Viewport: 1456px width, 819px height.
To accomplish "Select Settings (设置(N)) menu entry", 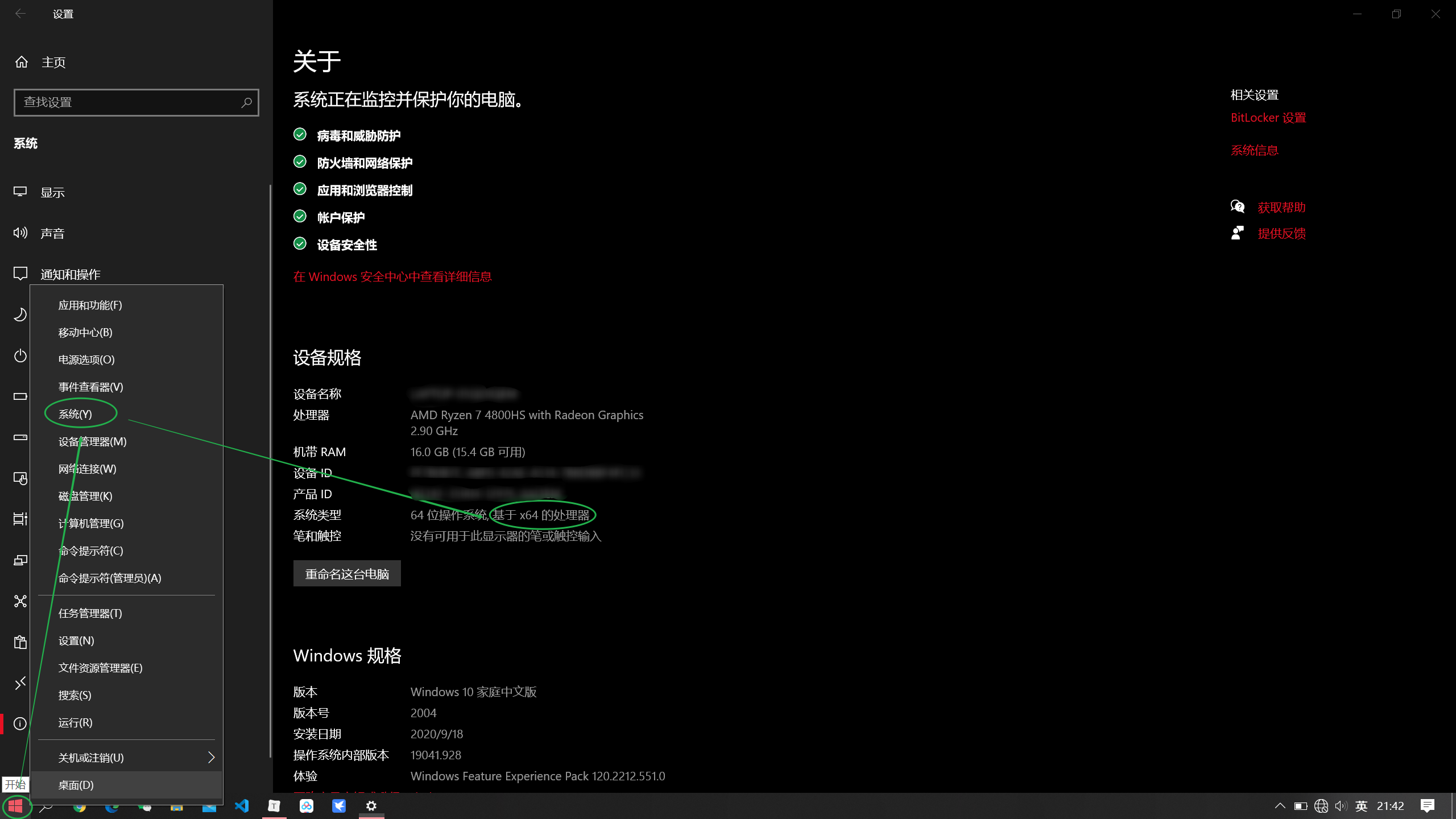I will pos(126,640).
